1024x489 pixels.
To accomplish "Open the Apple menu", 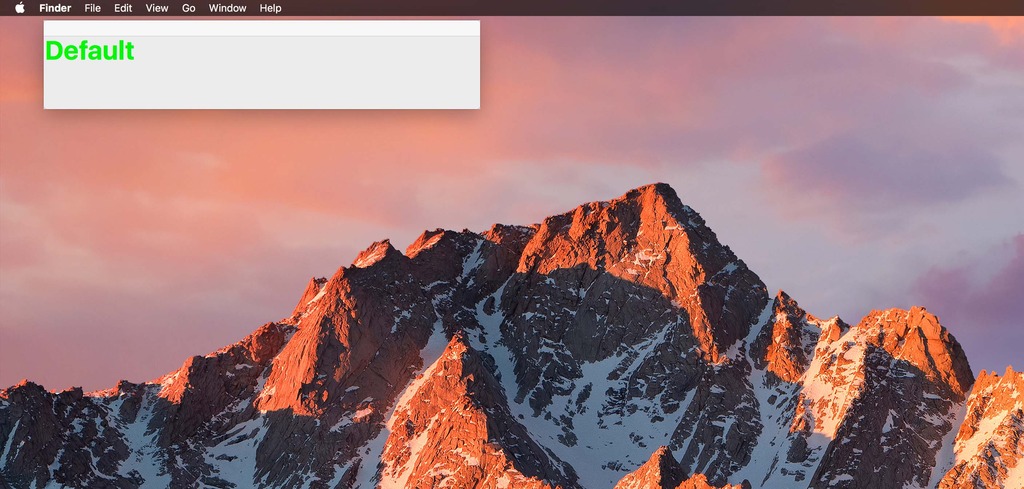I will [x=20, y=8].
